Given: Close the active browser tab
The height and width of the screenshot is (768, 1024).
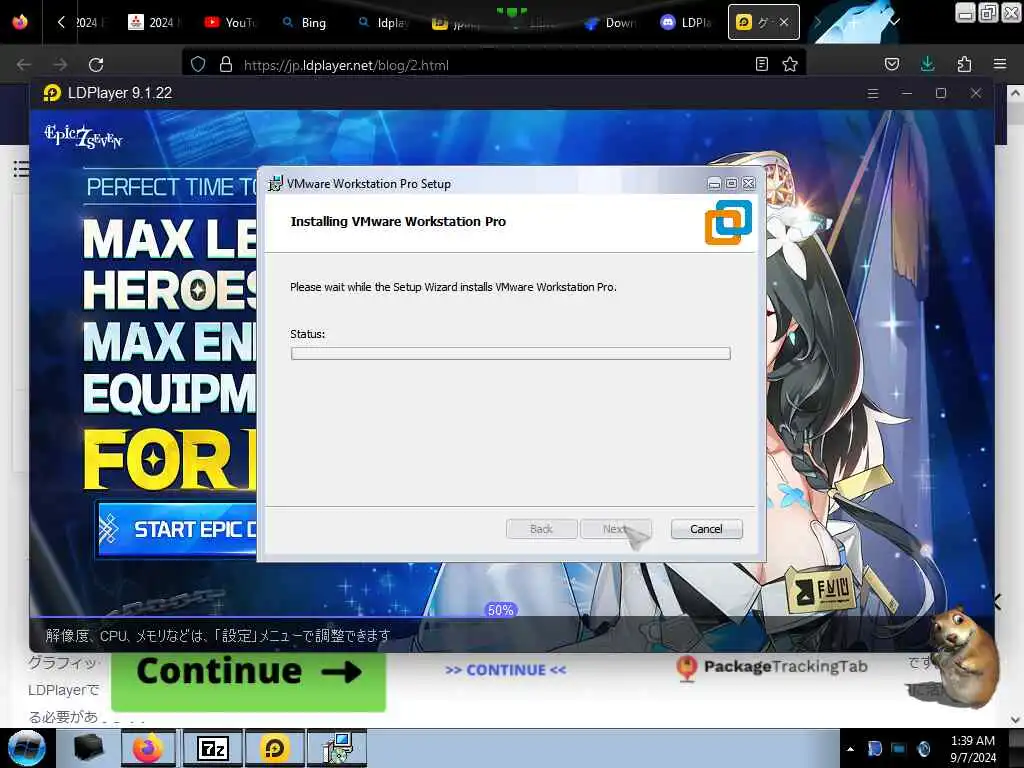Looking at the screenshot, I should click(x=784, y=22).
